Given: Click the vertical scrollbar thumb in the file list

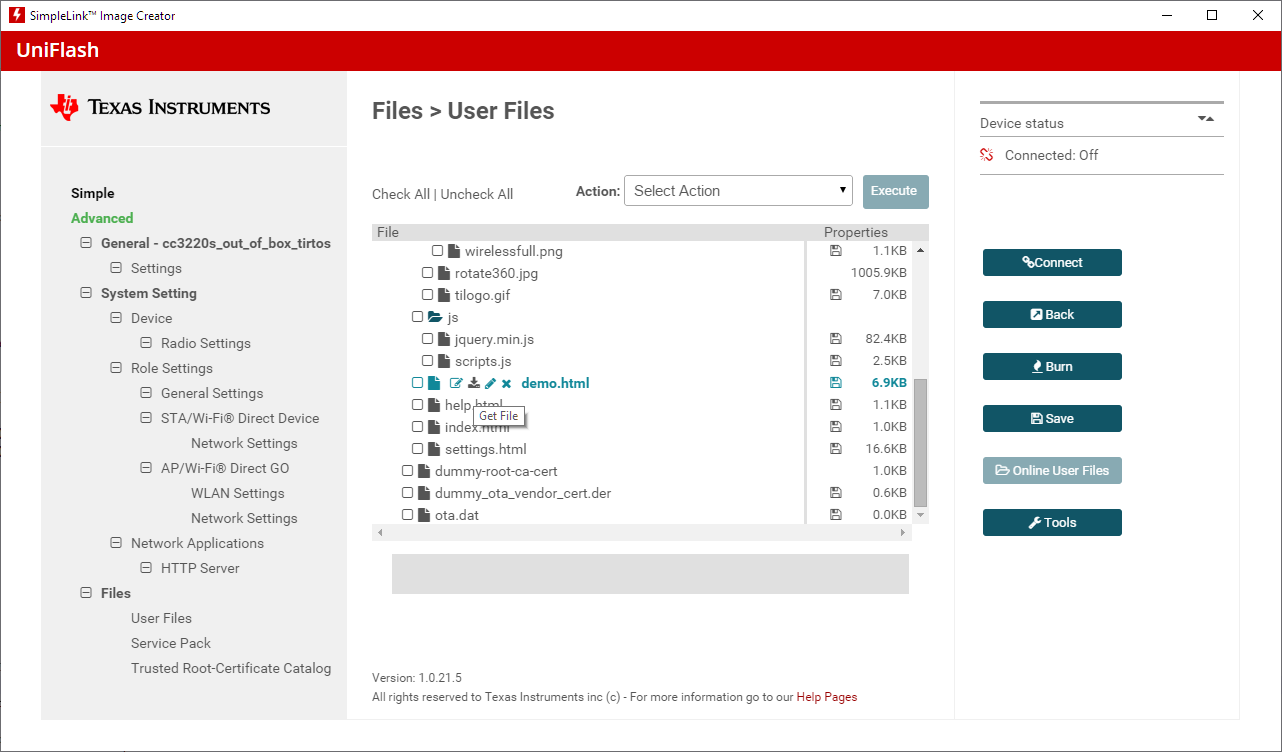Looking at the screenshot, I should pyautogui.click(x=921, y=442).
